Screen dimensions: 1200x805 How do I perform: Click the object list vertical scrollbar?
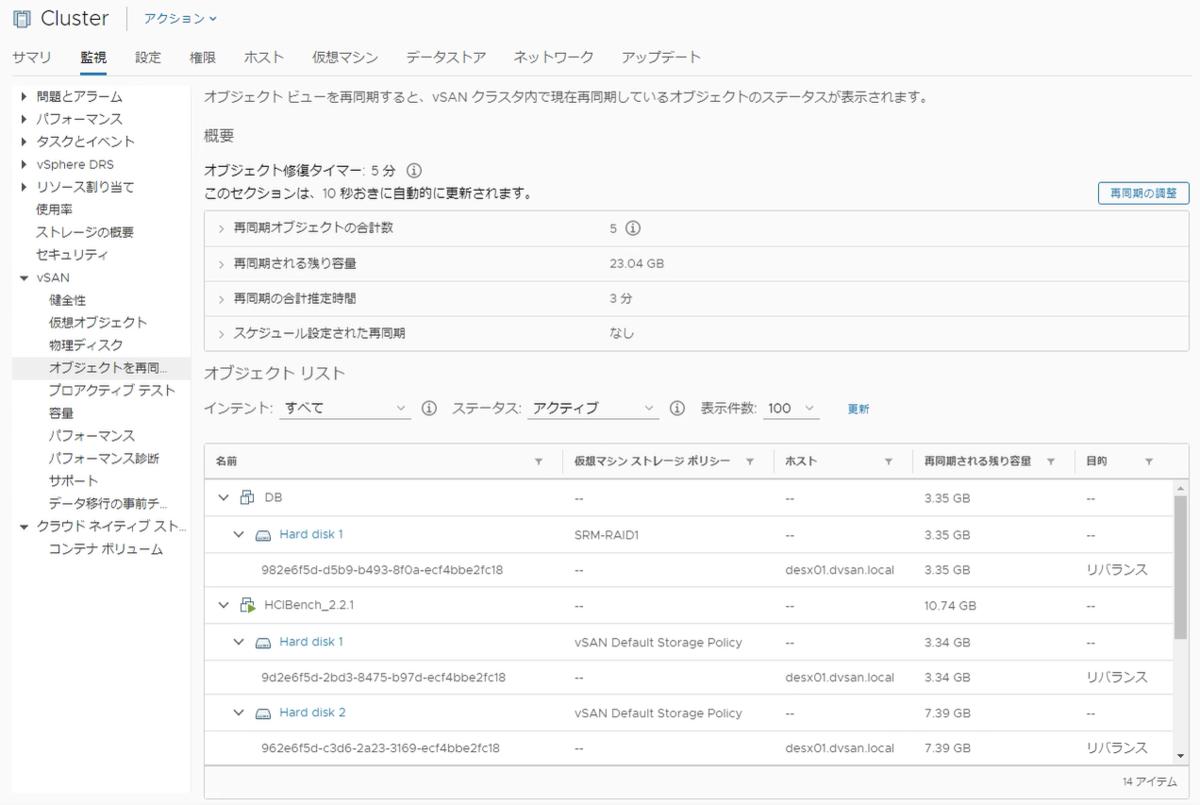(x=1181, y=565)
